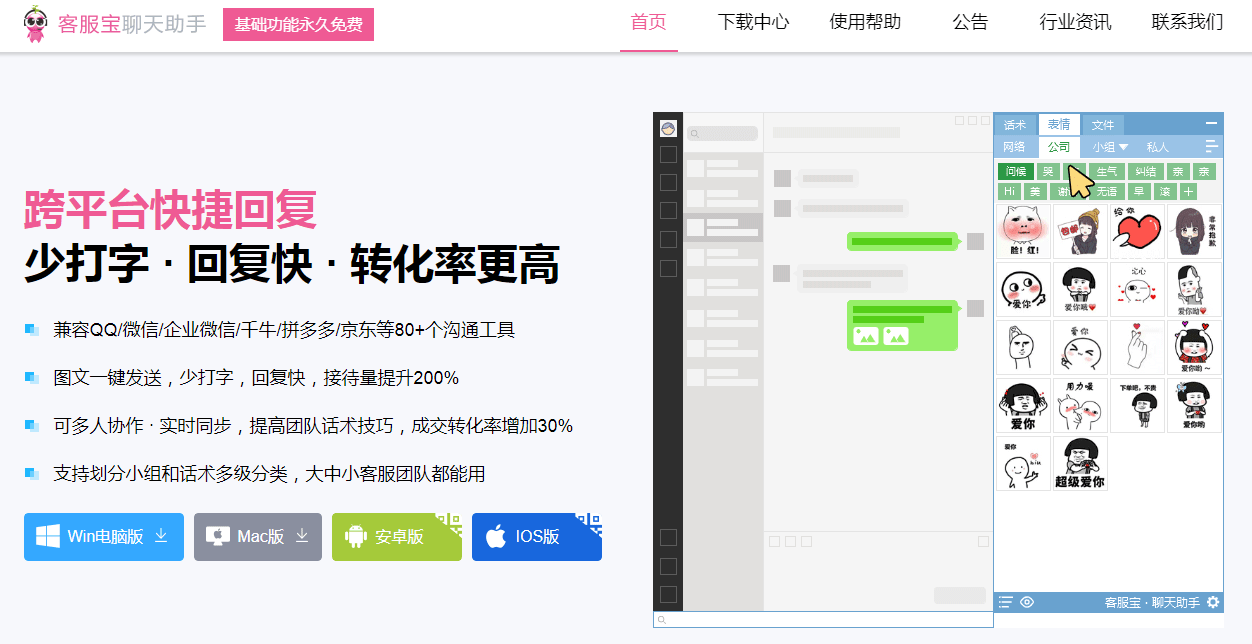
Task: Open the 下载中心 navigation menu item
Action: (753, 22)
